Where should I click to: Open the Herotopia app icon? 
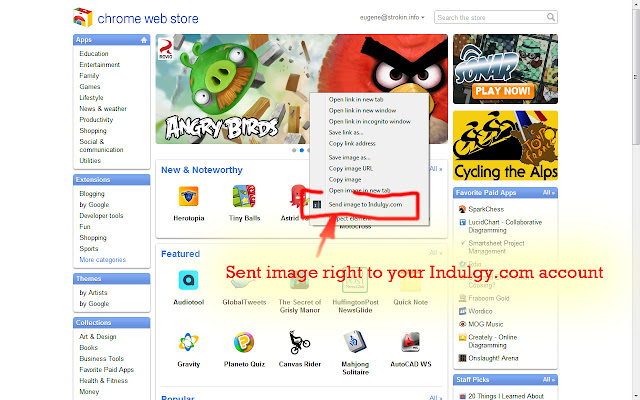coord(189,196)
